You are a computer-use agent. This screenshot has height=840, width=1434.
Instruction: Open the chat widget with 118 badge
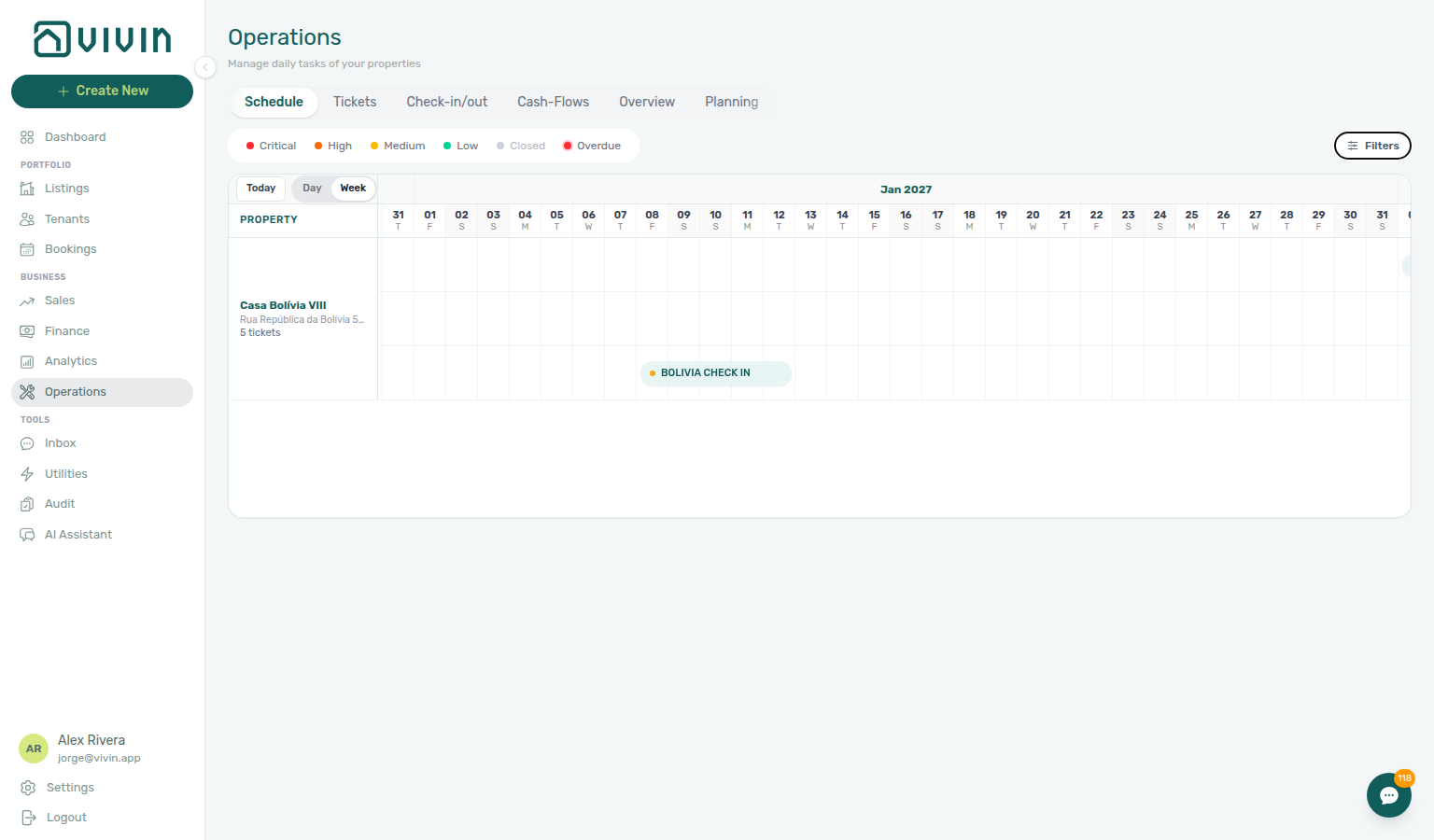(x=1389, y=795)
